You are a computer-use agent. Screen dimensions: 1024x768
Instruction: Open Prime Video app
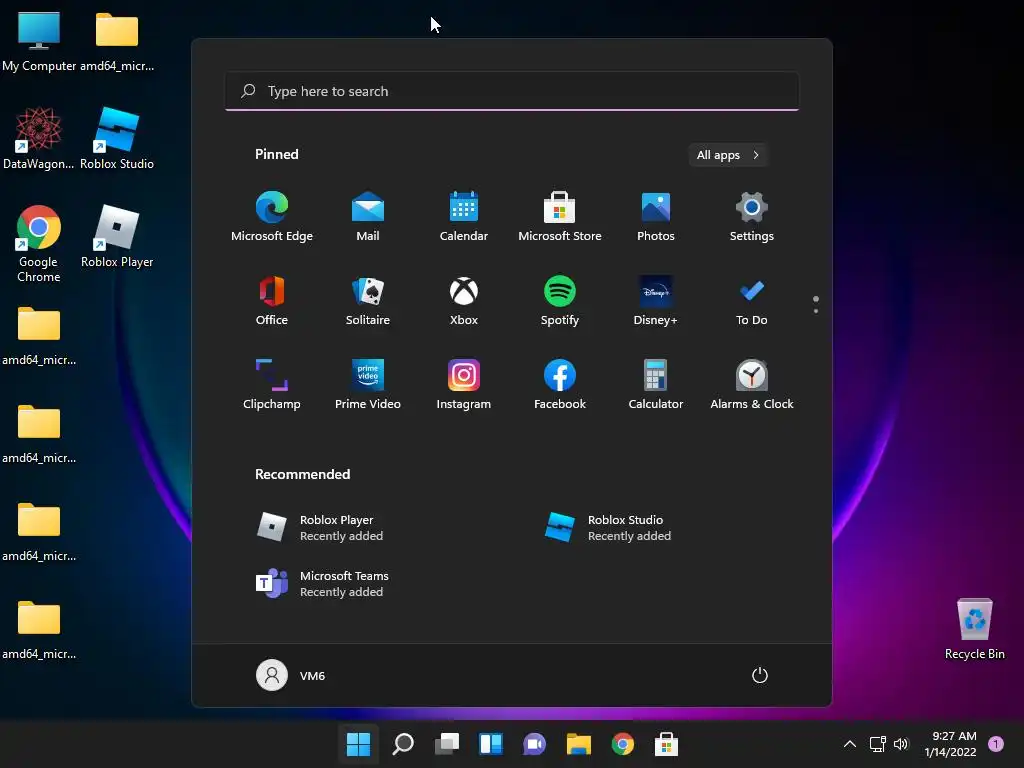click(368, 385)
